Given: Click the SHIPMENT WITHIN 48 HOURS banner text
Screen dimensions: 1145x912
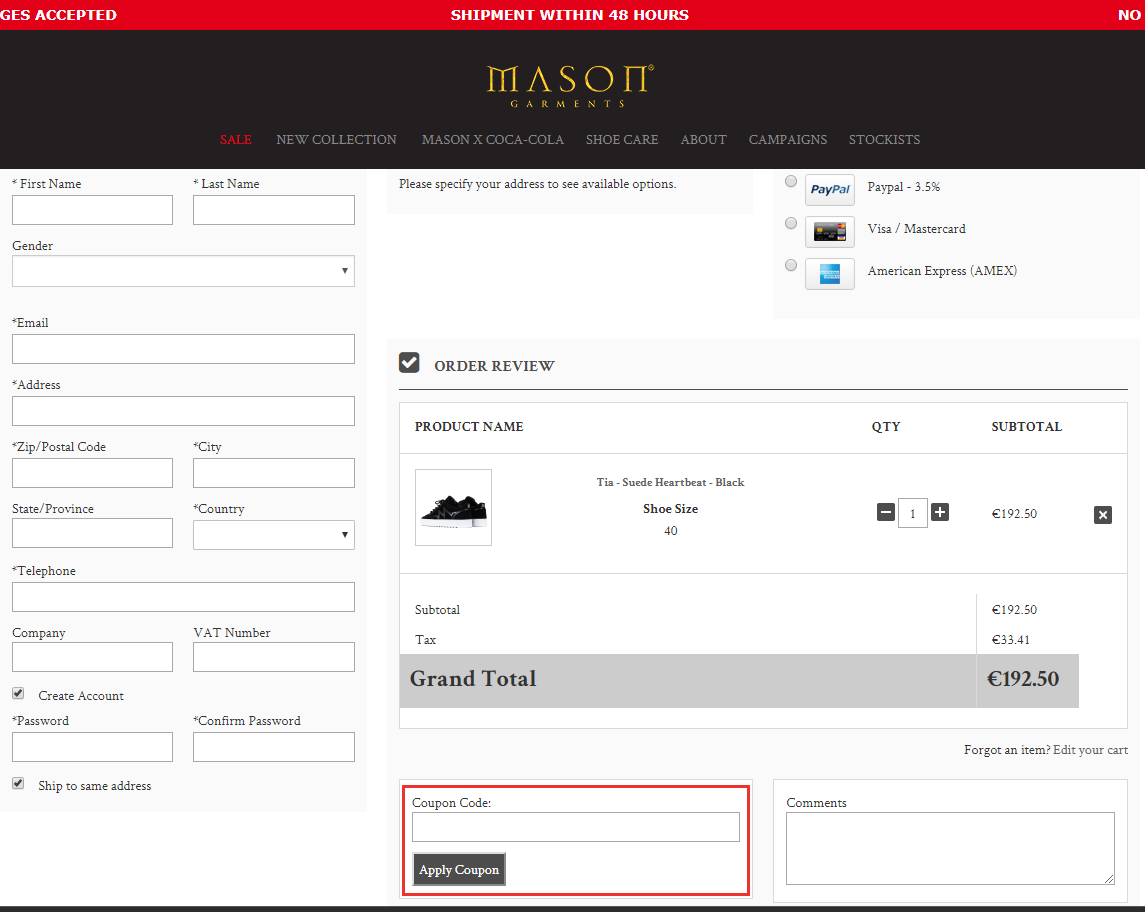Looking at the screenshot, I should [570, 15].
